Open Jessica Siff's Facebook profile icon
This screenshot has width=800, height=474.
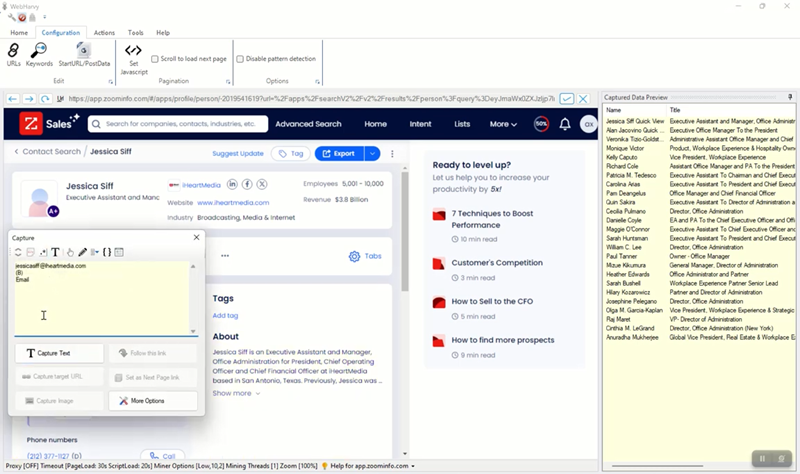[x=247, y=184]
